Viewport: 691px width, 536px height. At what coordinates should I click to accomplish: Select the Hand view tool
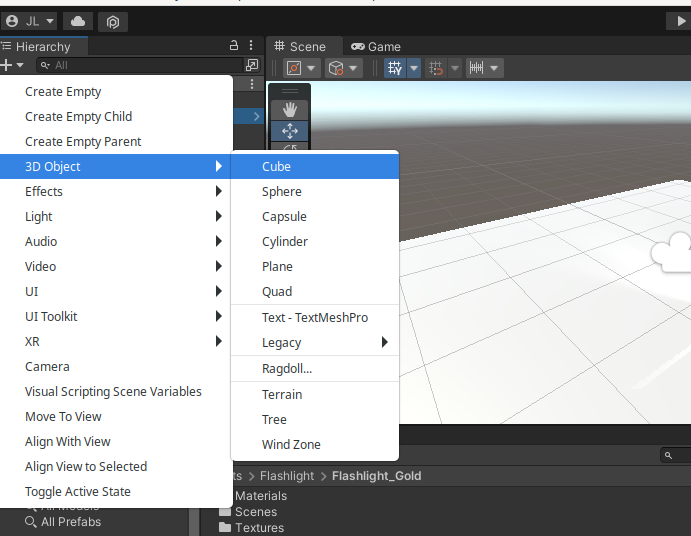point(290,109)
